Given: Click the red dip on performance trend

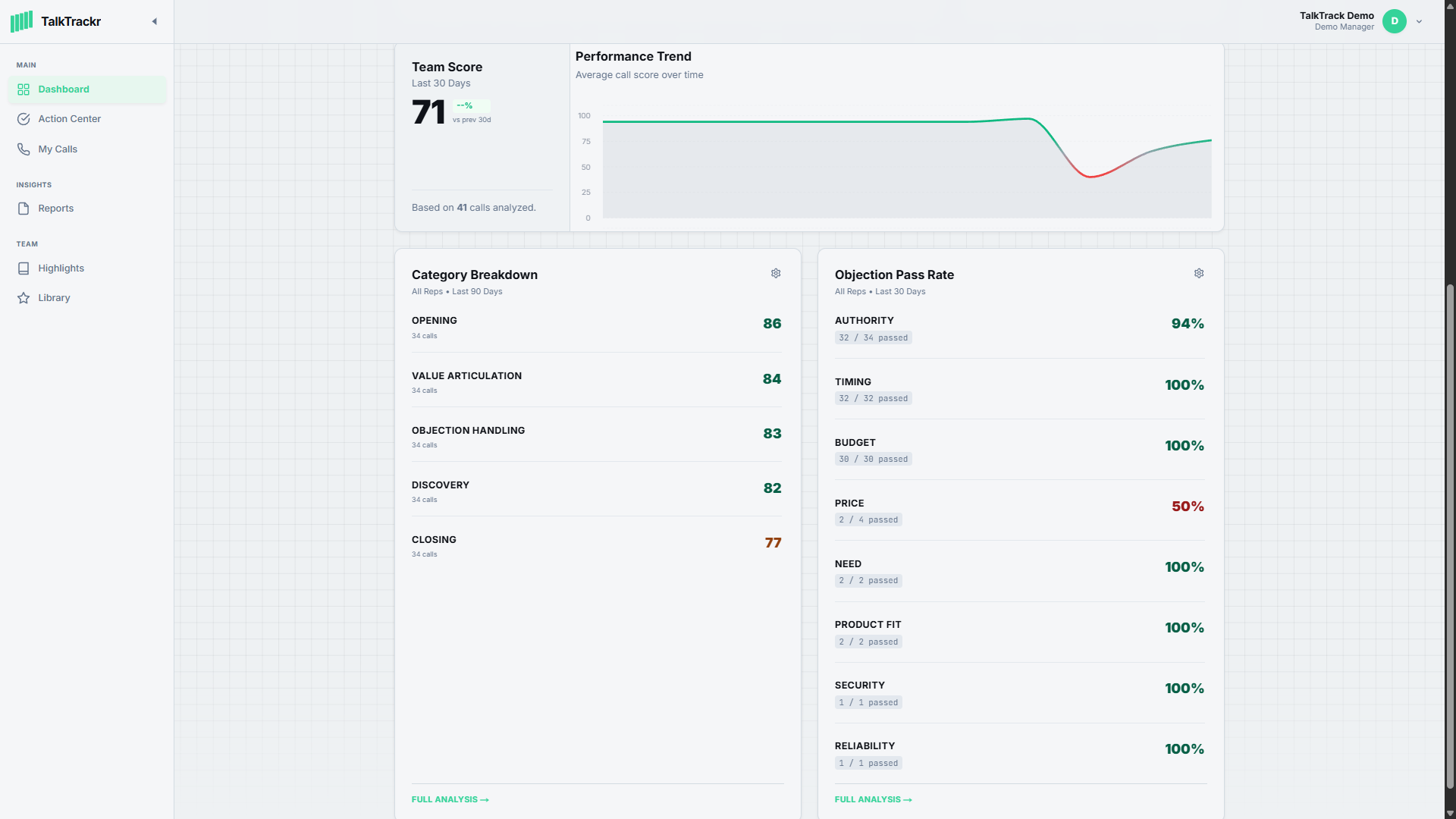Looking at the screenshot, I should pos(1090,176).
